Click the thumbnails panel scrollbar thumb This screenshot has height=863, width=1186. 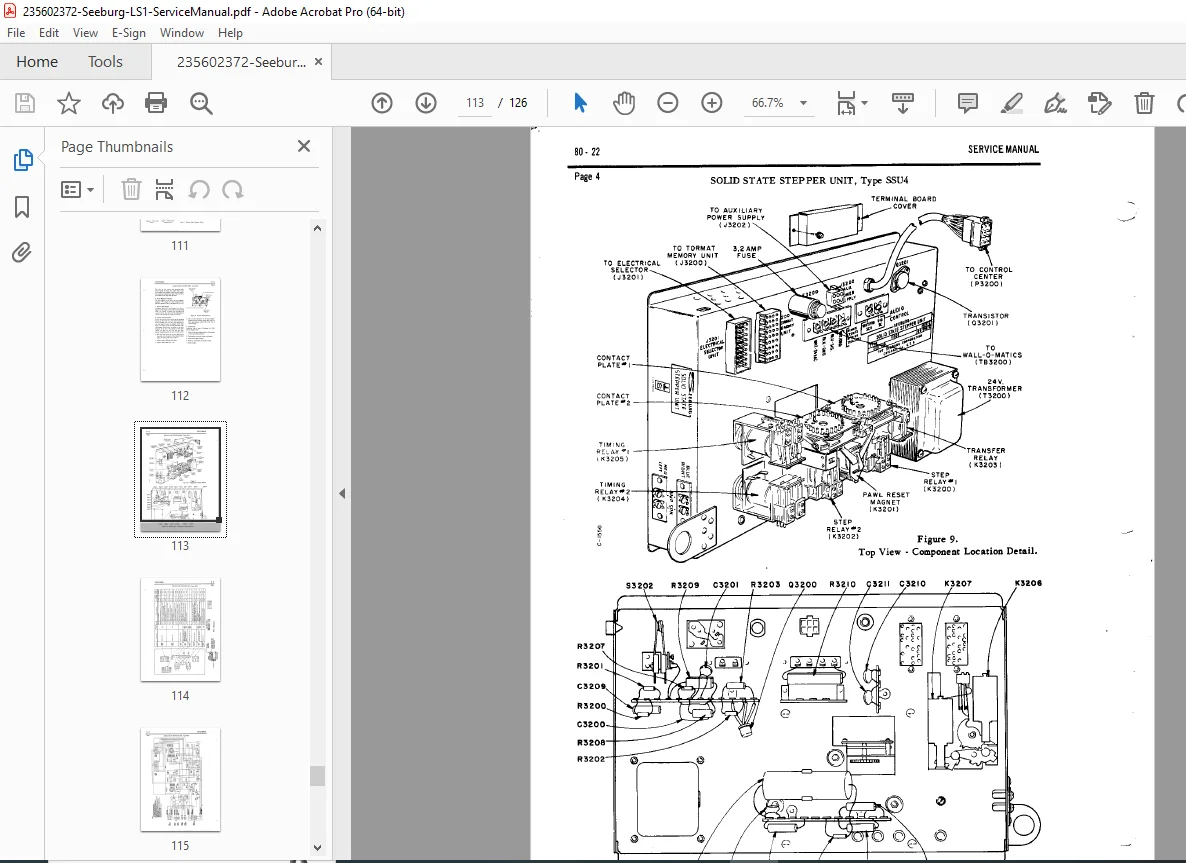click(x=318, y=776)
